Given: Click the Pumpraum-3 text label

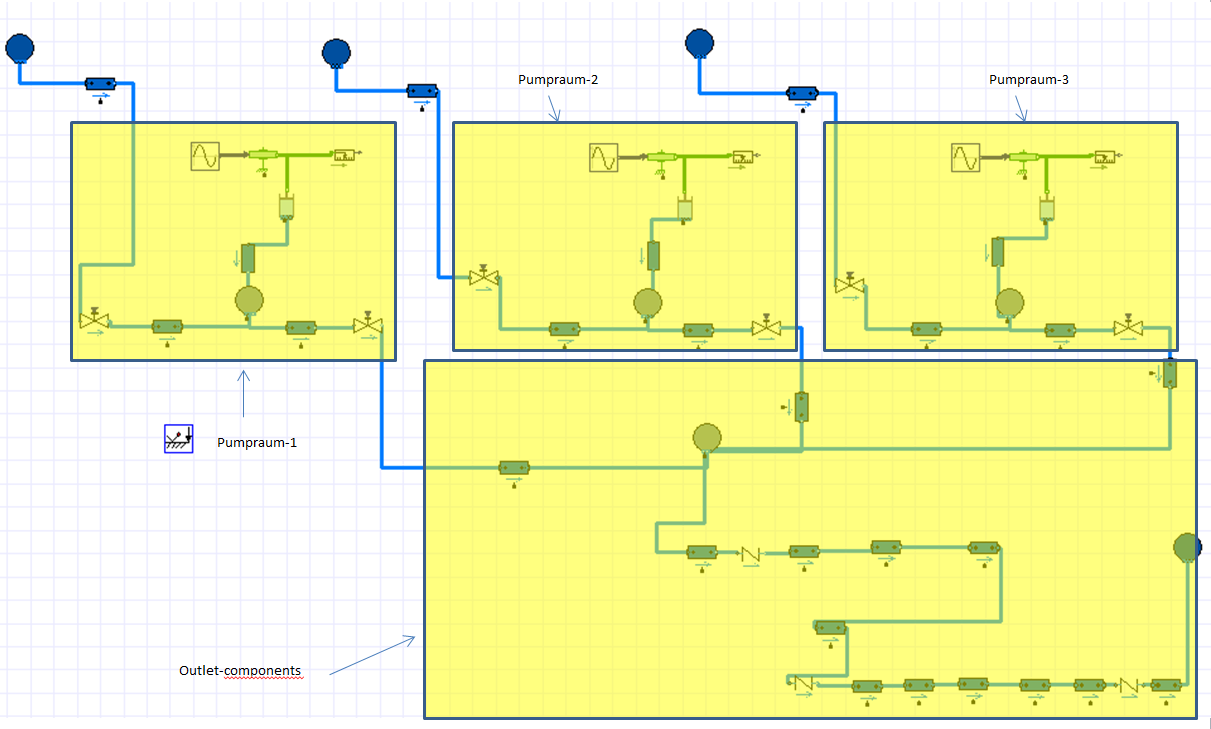Looking at the screenshot, I should point(1029,80).
